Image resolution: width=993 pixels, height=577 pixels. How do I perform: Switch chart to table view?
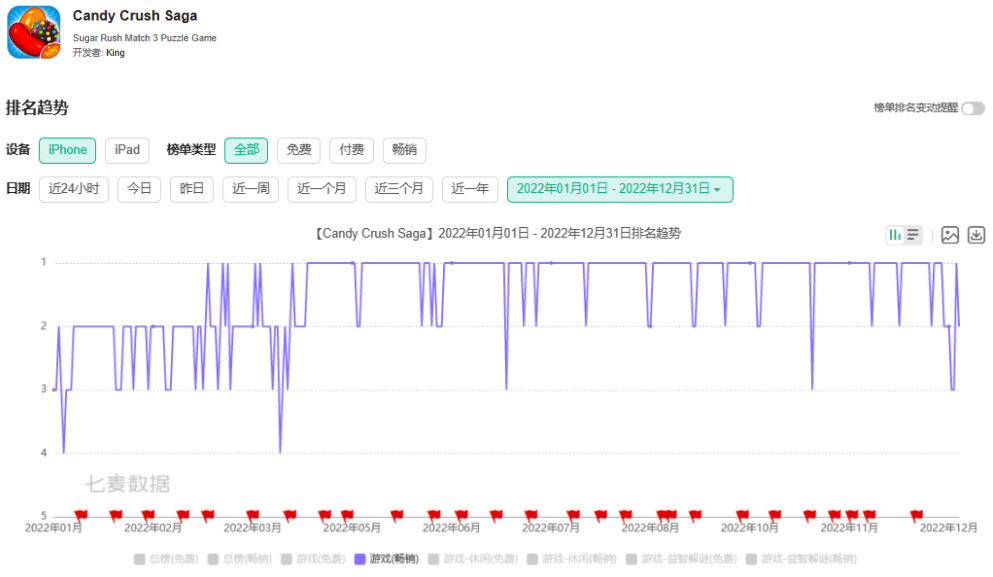[x=912, y=234]
